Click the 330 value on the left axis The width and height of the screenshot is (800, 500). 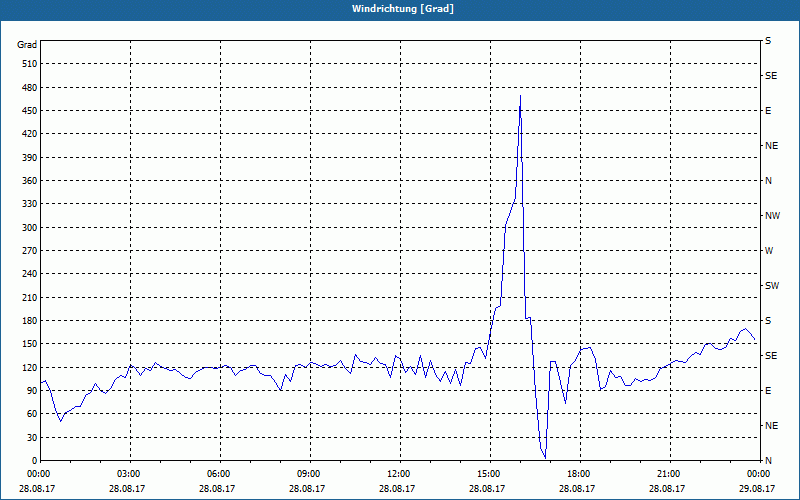pos(30,204)
